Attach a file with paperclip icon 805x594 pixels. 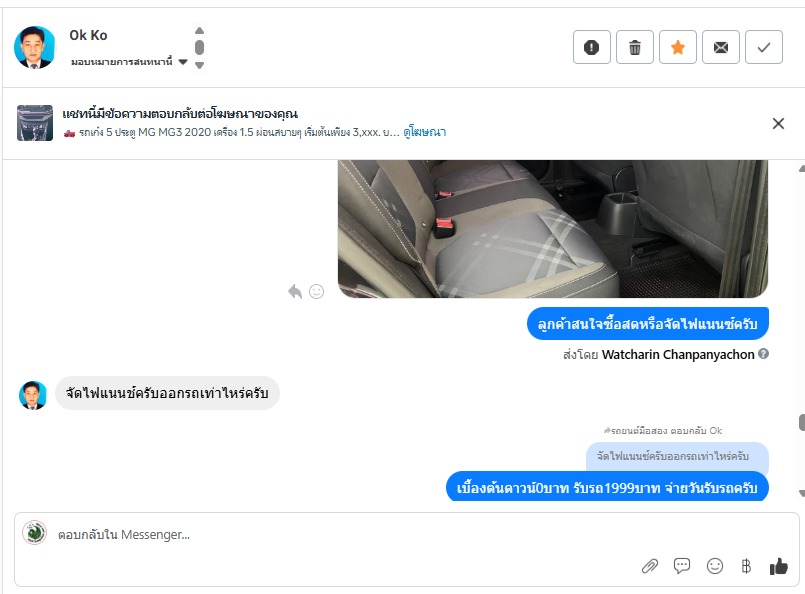pos(650,566)
